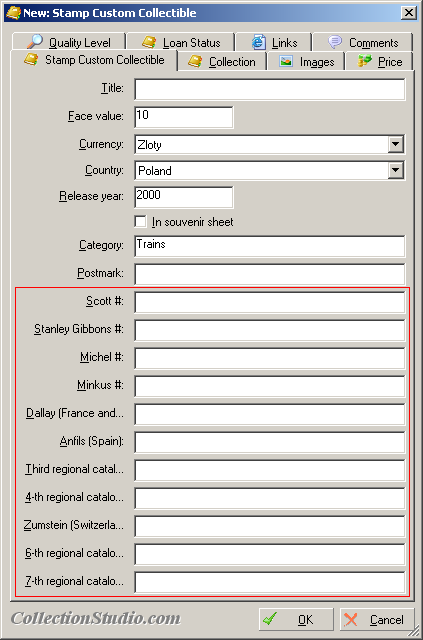Click the magnifier icon on Quality Level tab
Viewport: 423px width, 640px height.
(35, 42)
